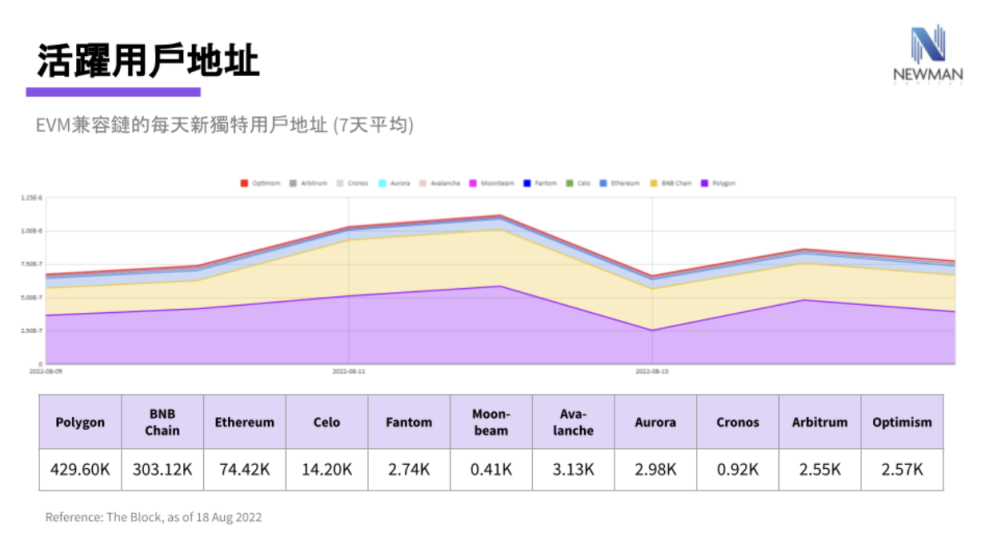
Task: Click the Moonbeam legend label text
Action: [497, 183]
